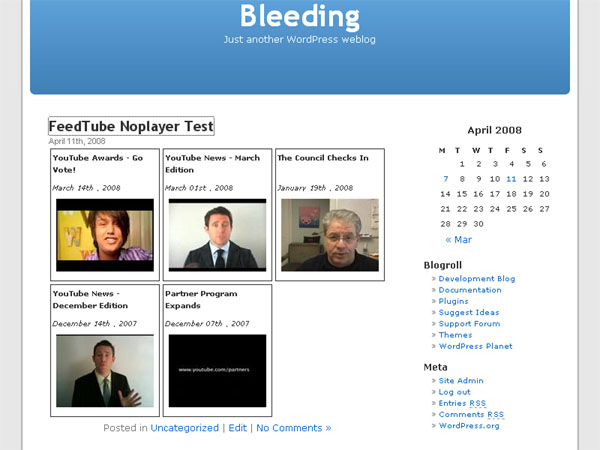Click the March 01st, 2008 video date

199,188
